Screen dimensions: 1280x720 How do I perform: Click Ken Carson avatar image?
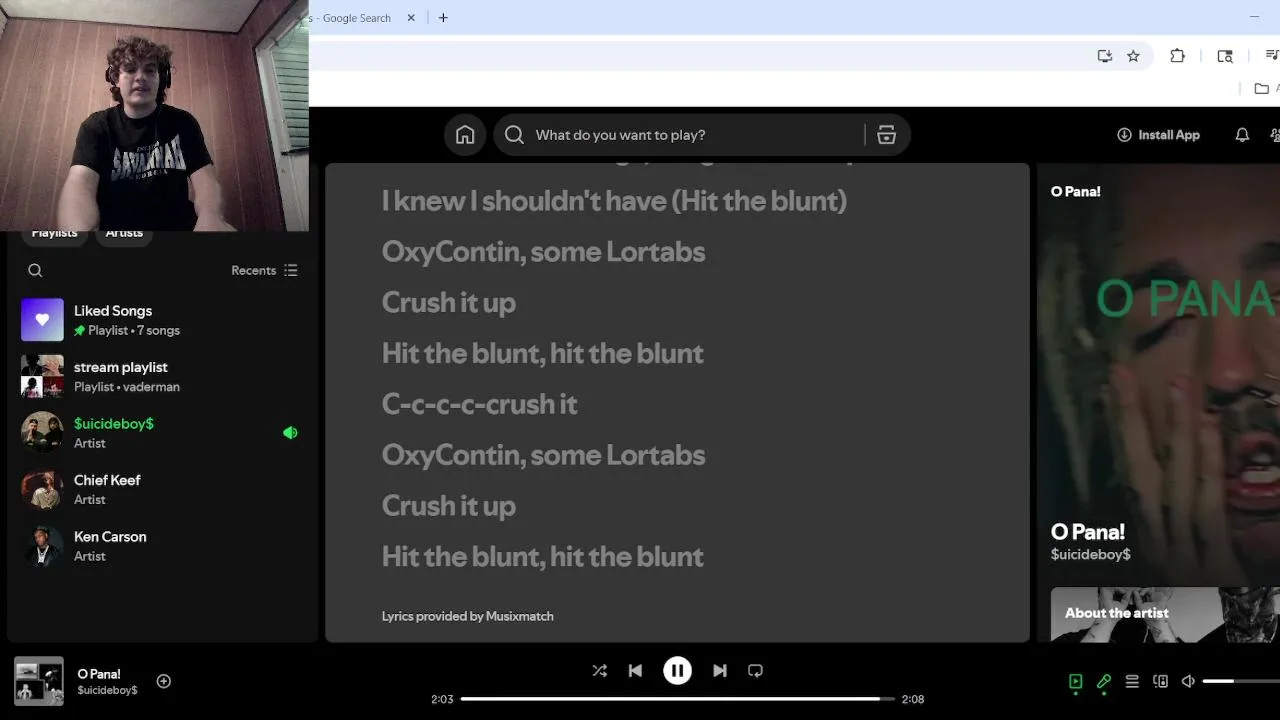42,546
